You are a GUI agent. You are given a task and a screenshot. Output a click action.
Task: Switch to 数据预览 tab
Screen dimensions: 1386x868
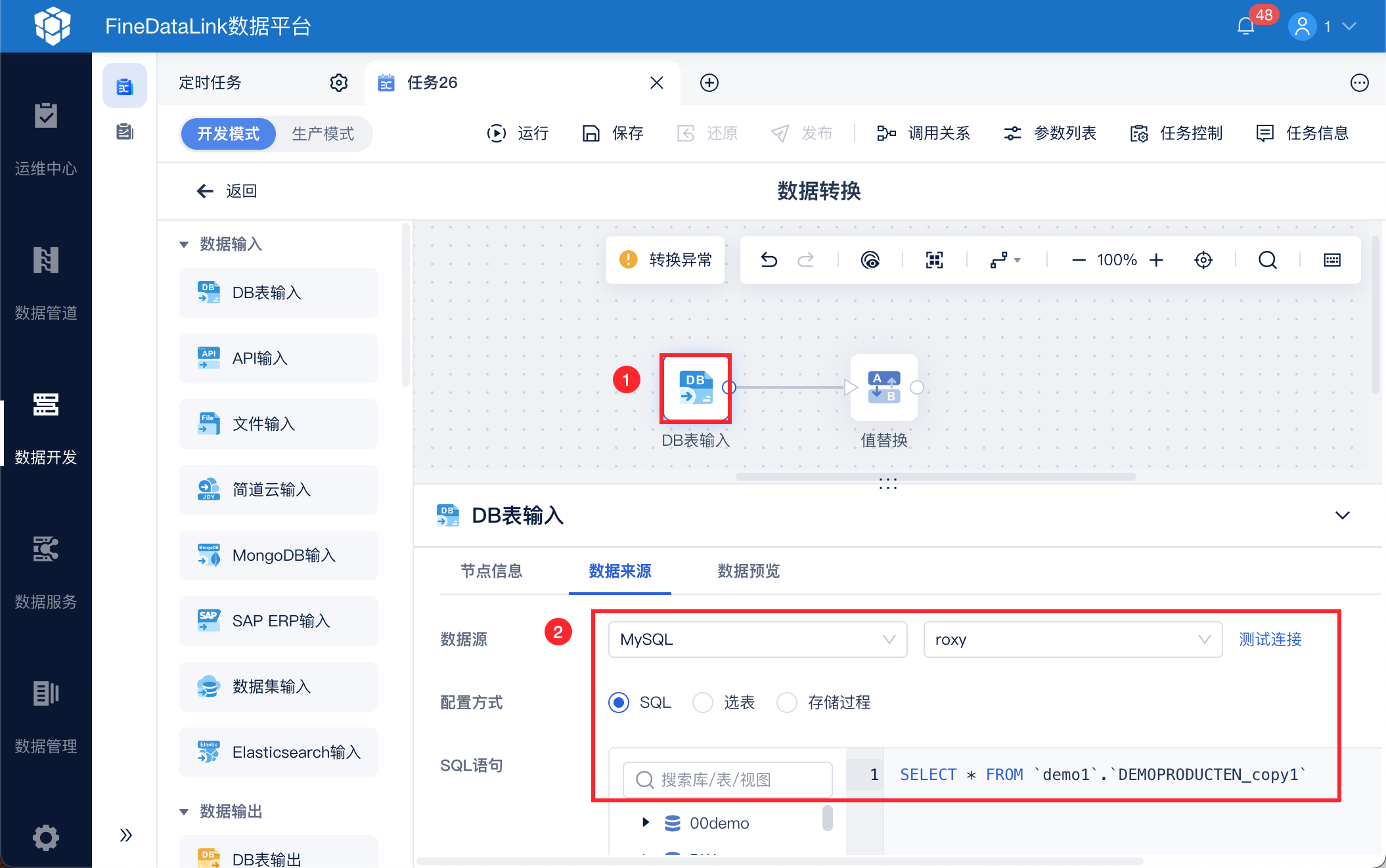tap(748, 571)
